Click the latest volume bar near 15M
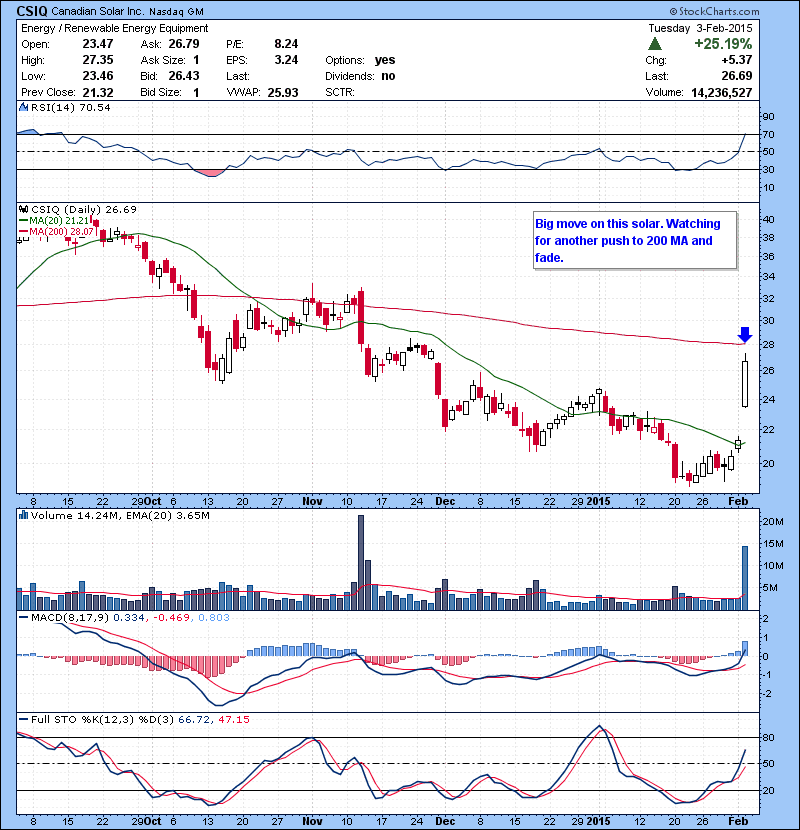Viewport: 800px width, 830px height. coord(745,578)
